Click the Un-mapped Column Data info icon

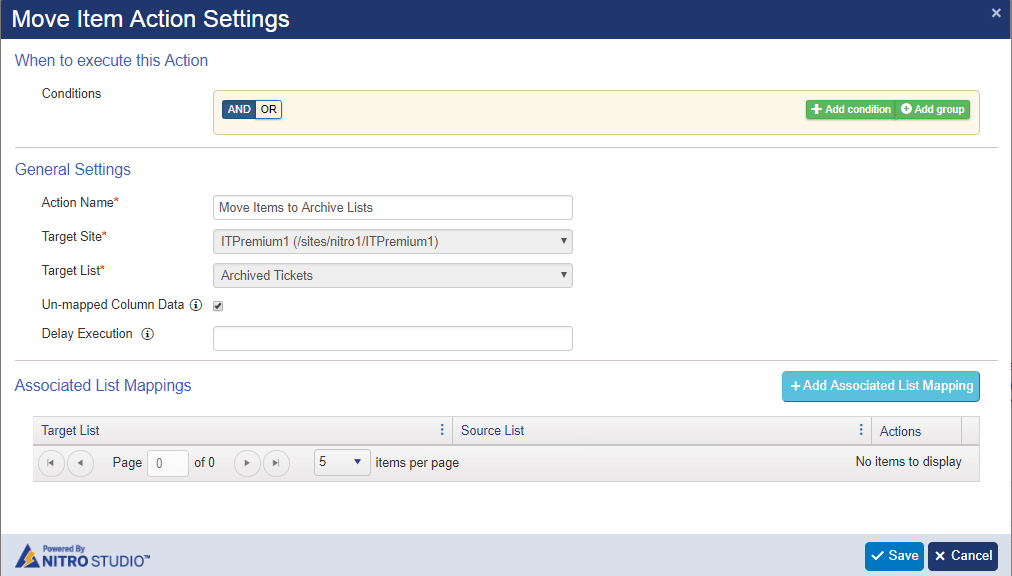(x=196, y=305)
